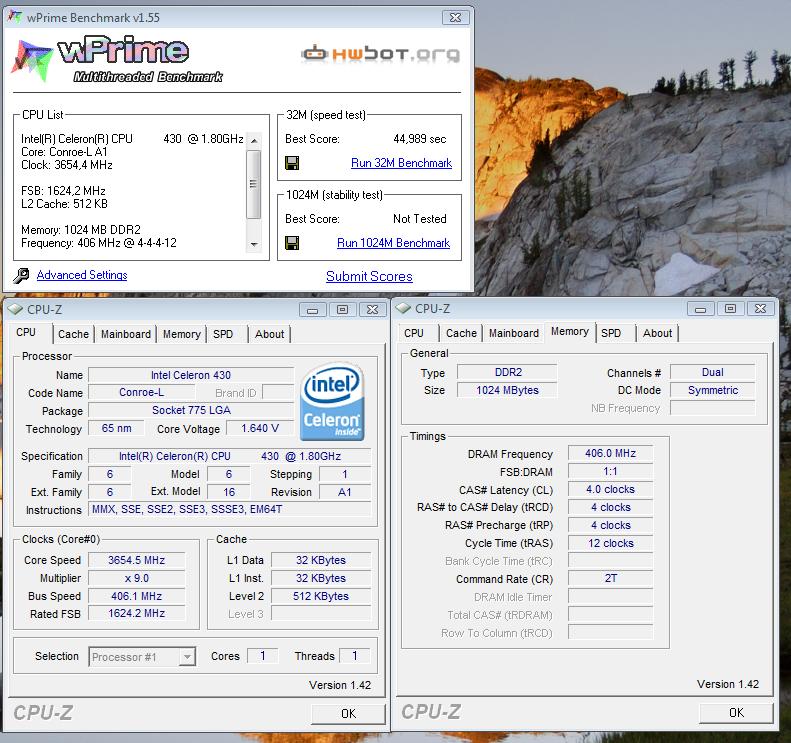Click the FSB:DRAM 1:1 value
Screen dimensions: 791x743
point(610,472)
